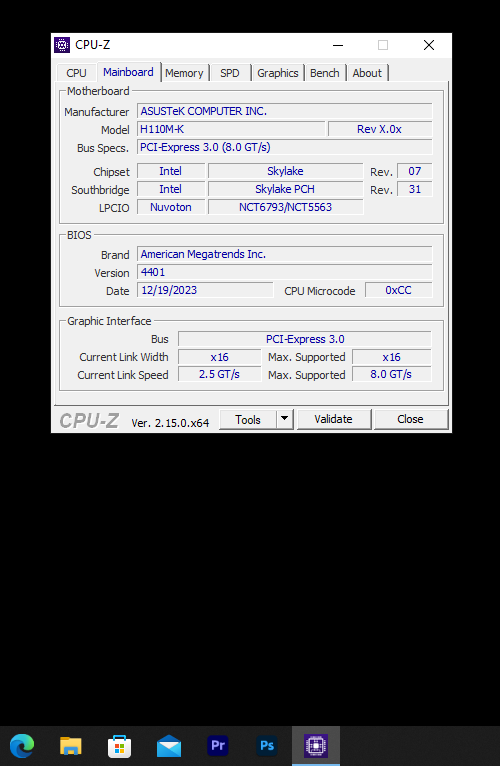Image resolution: width=500 pixels, height=770 pixels.
Task: Click the Validate button
Action: (333, 419)
